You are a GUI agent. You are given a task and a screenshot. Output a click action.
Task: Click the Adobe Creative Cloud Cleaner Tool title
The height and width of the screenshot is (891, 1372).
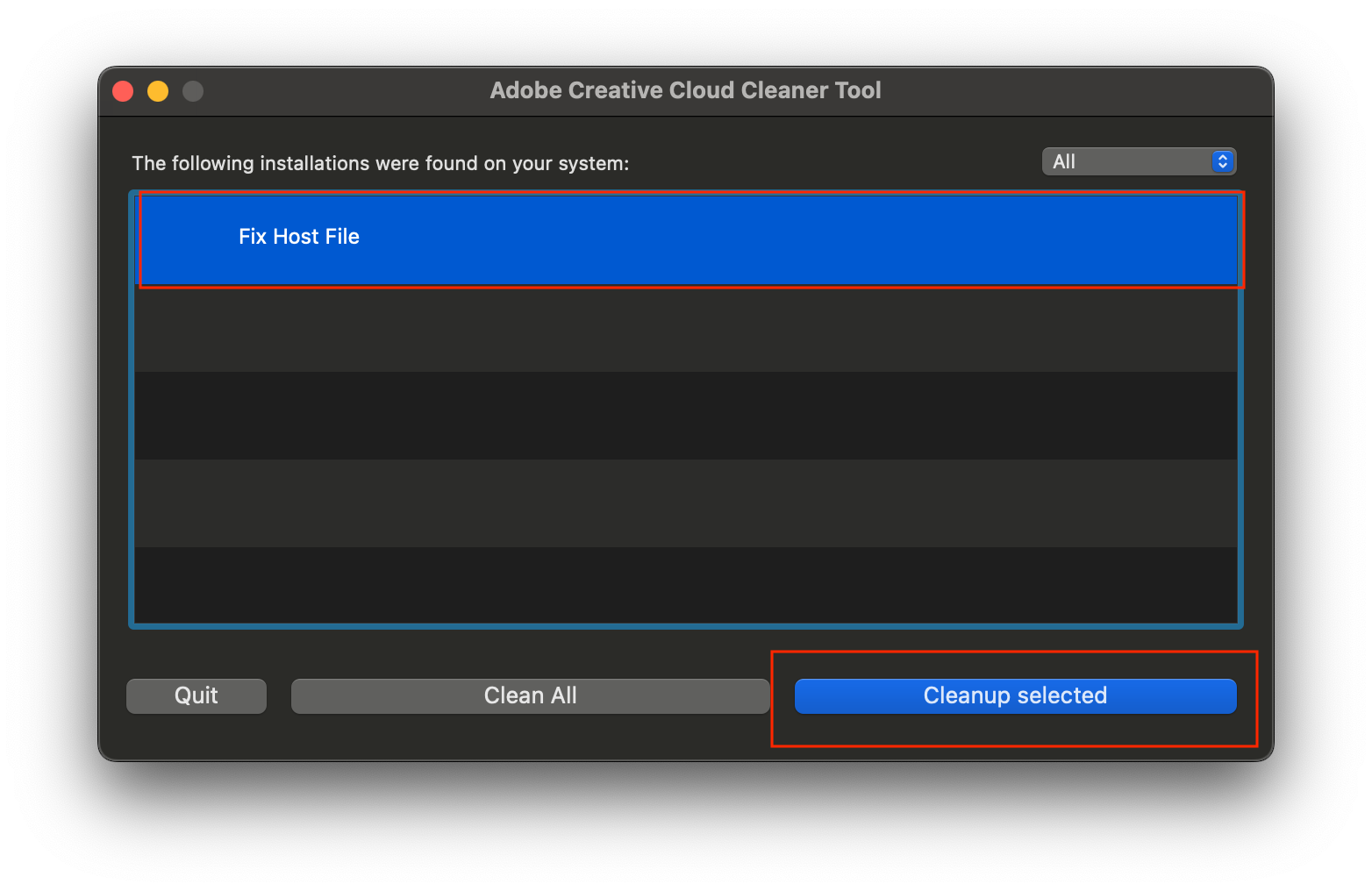click(x=685, y=90)
